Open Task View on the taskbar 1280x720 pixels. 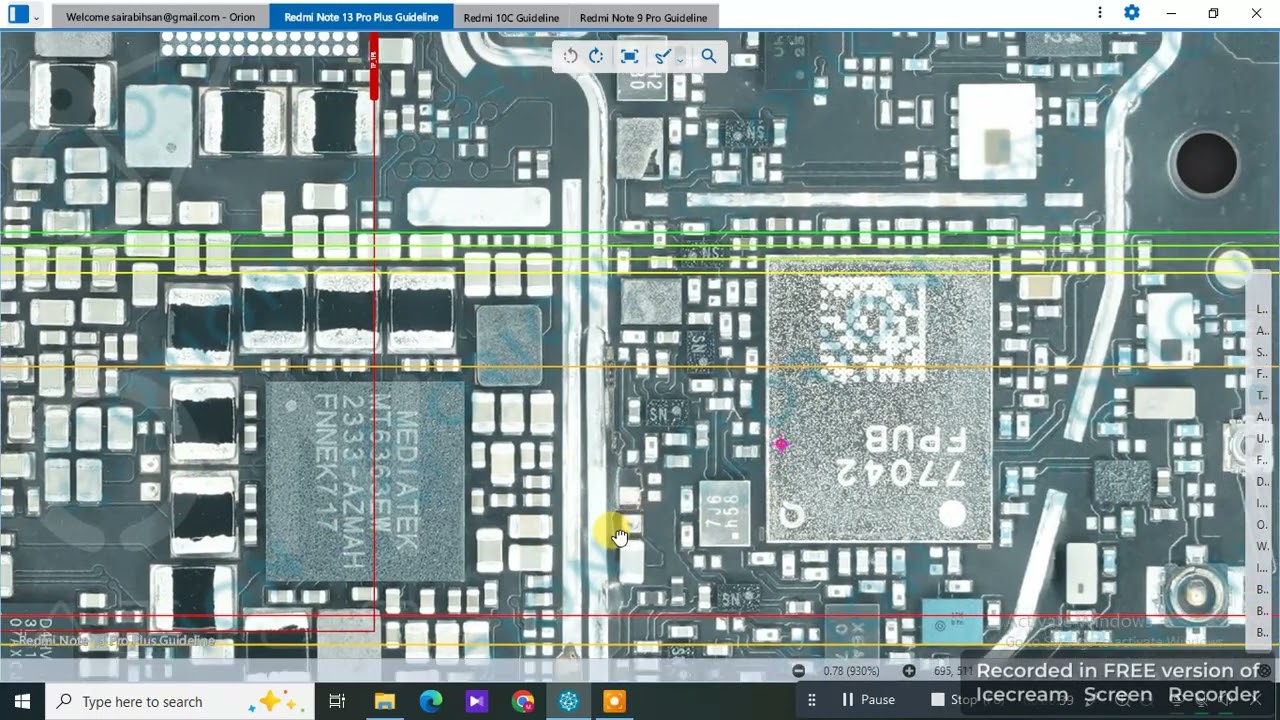pyautogui.click(x=337, y=701)
